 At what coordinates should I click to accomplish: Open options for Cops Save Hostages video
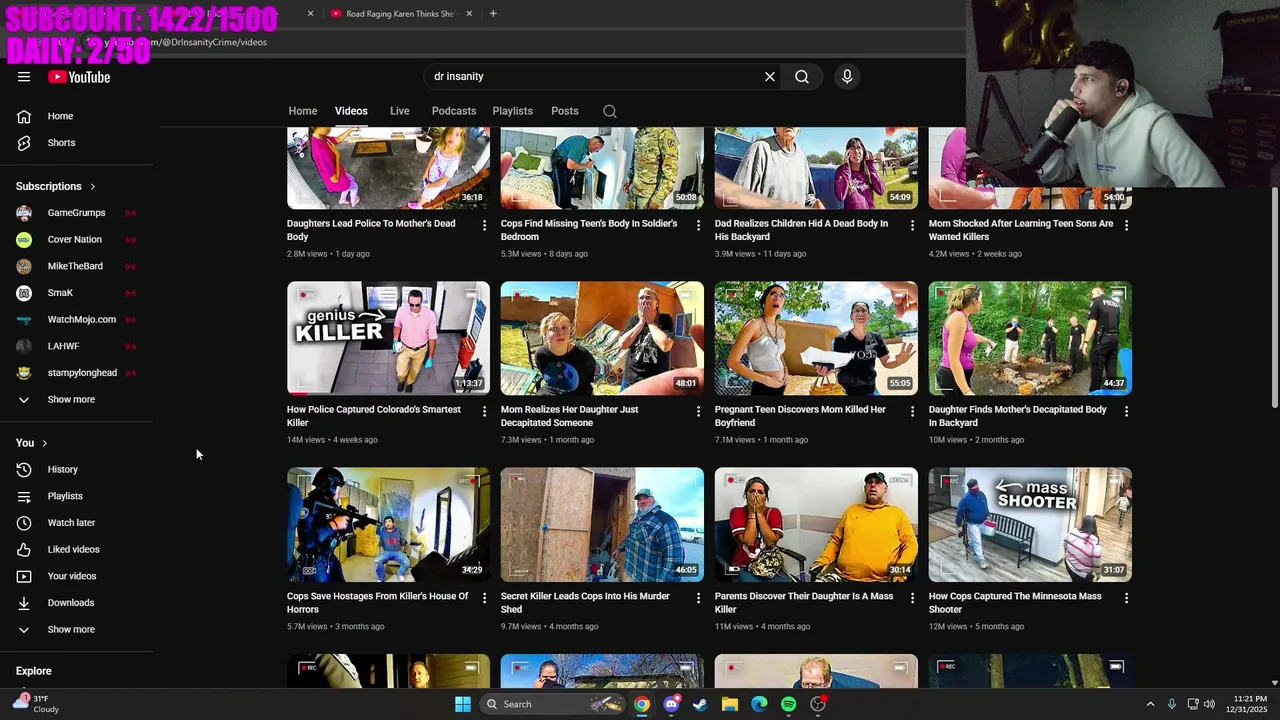coord(485,598)
